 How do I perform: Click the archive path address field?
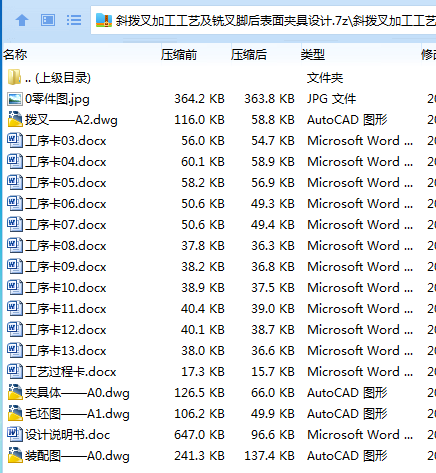263,20
